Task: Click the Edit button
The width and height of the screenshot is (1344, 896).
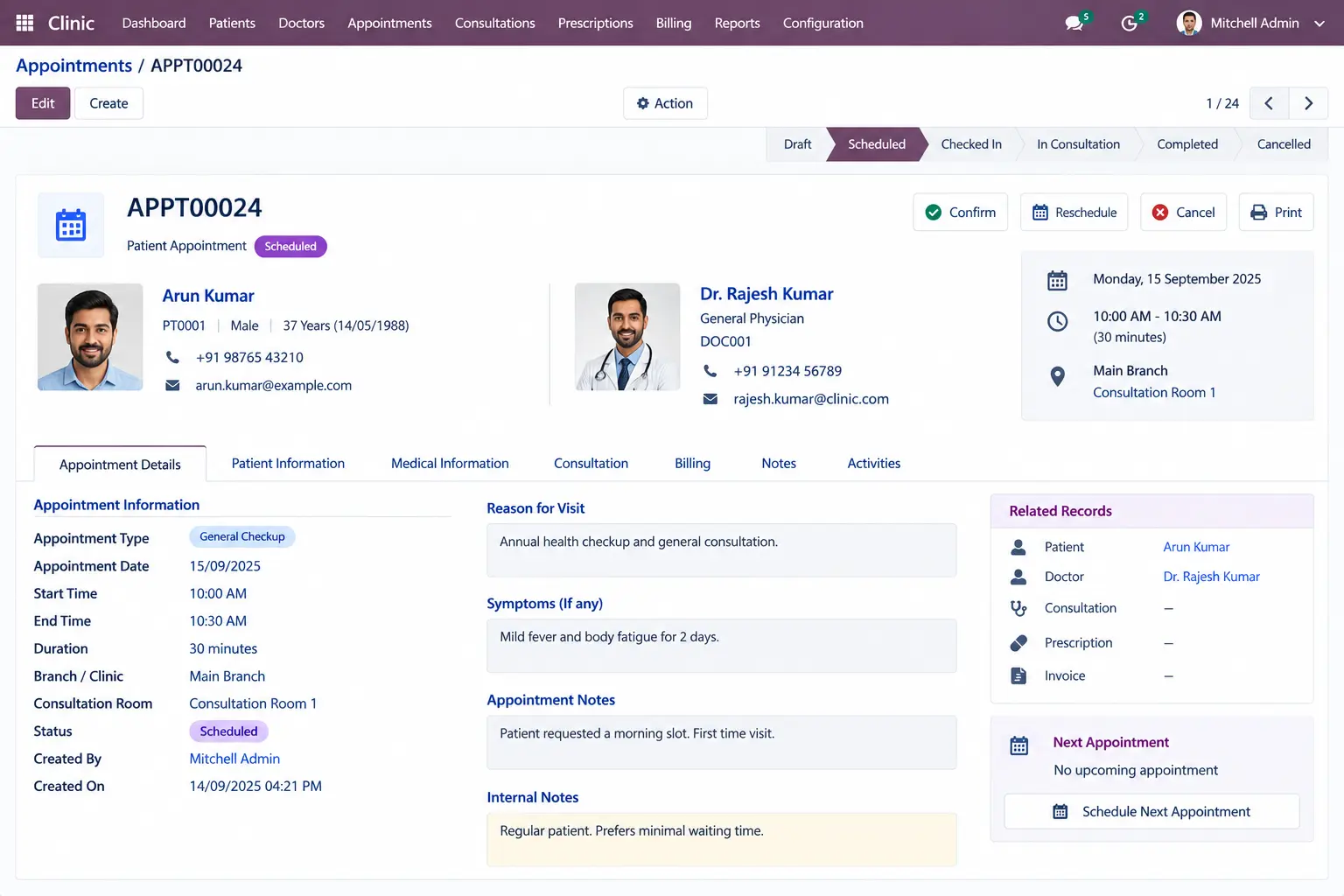Action: click(43, 103)
